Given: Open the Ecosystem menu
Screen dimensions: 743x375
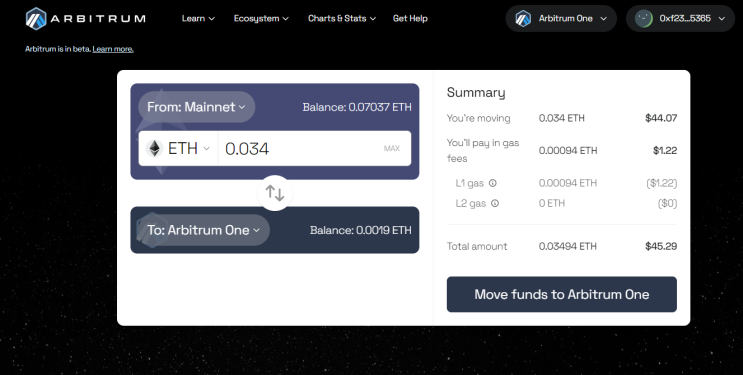Looking at the screenshot, I should [x=261, y=18].
